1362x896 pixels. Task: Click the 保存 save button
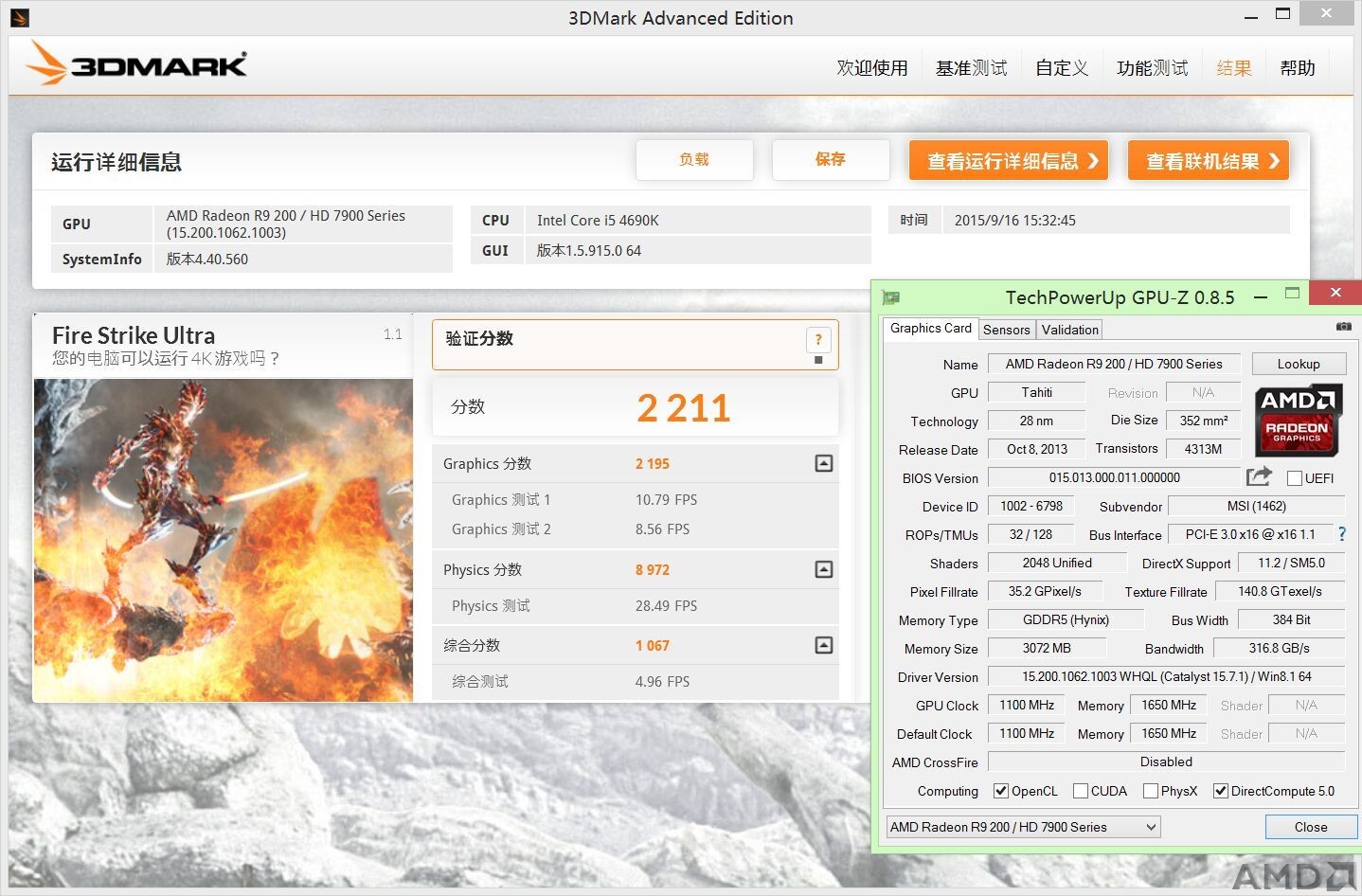point(831,159)
